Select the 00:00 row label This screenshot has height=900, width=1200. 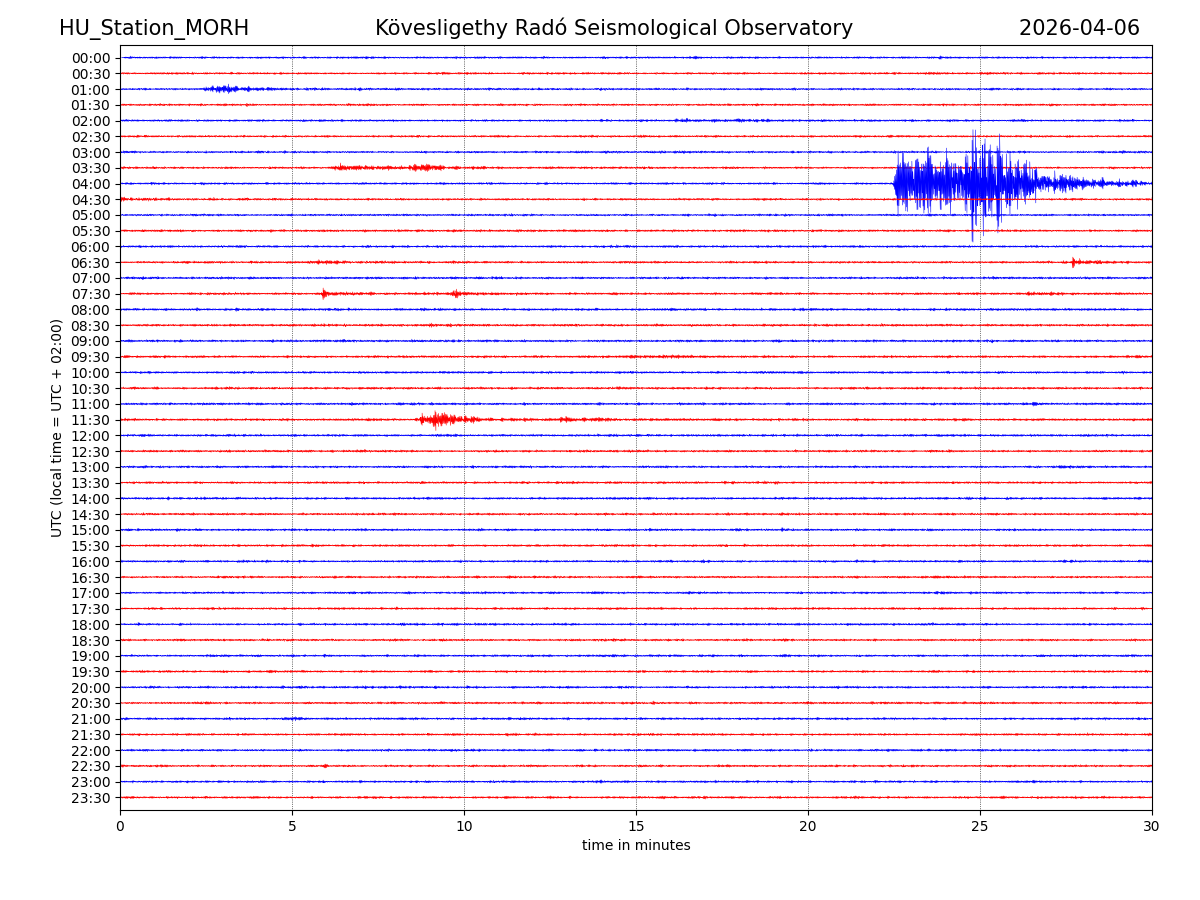point(91,58)
